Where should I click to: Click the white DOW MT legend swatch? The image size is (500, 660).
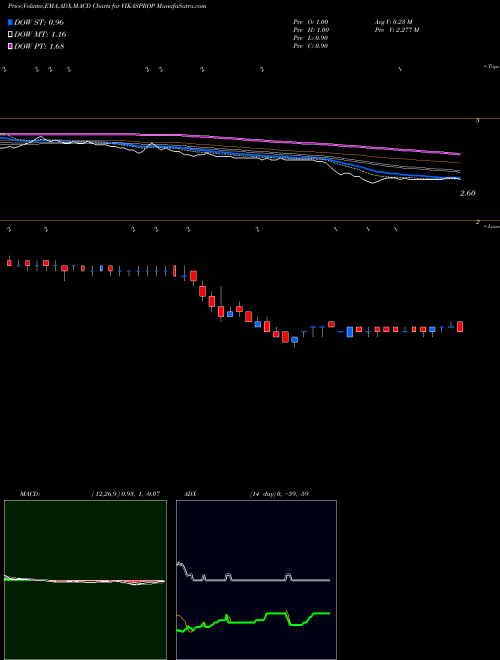tap(10, 34)
